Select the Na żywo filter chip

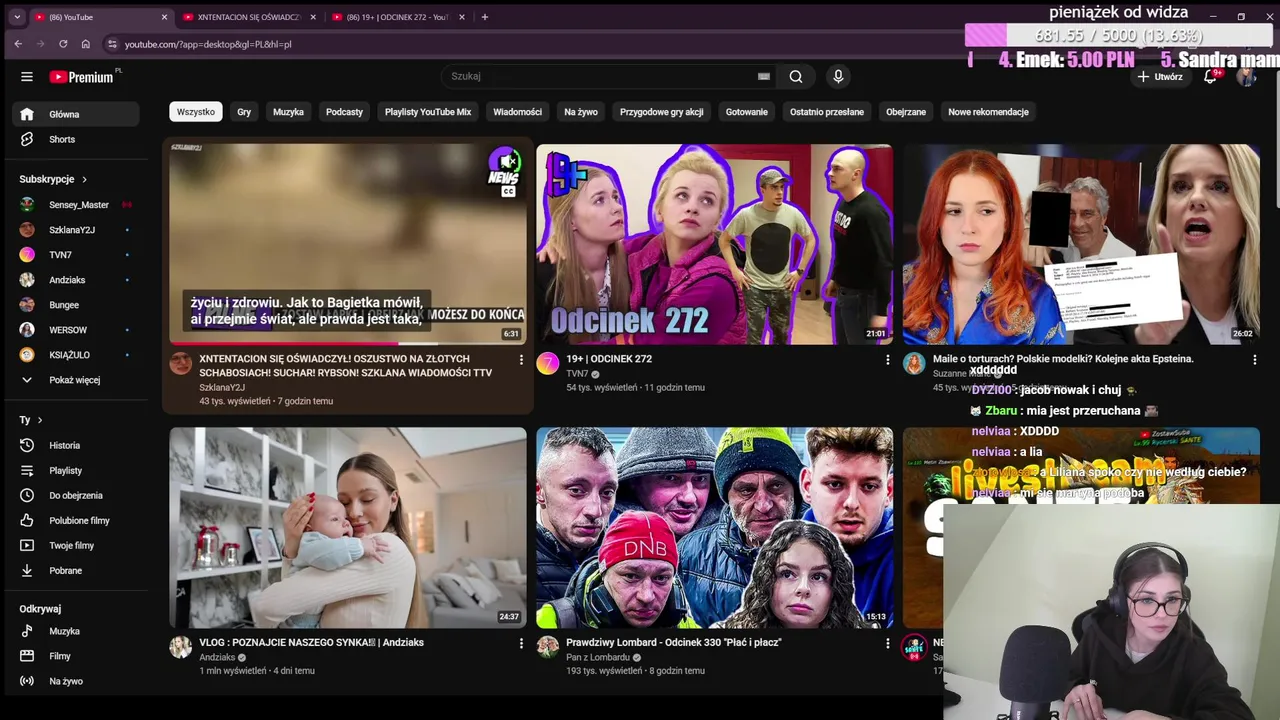[581, 112]
